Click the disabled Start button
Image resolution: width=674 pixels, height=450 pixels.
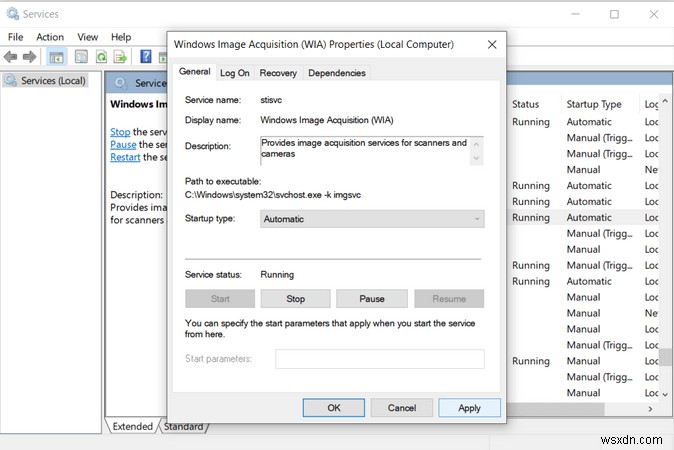[220, 299]
